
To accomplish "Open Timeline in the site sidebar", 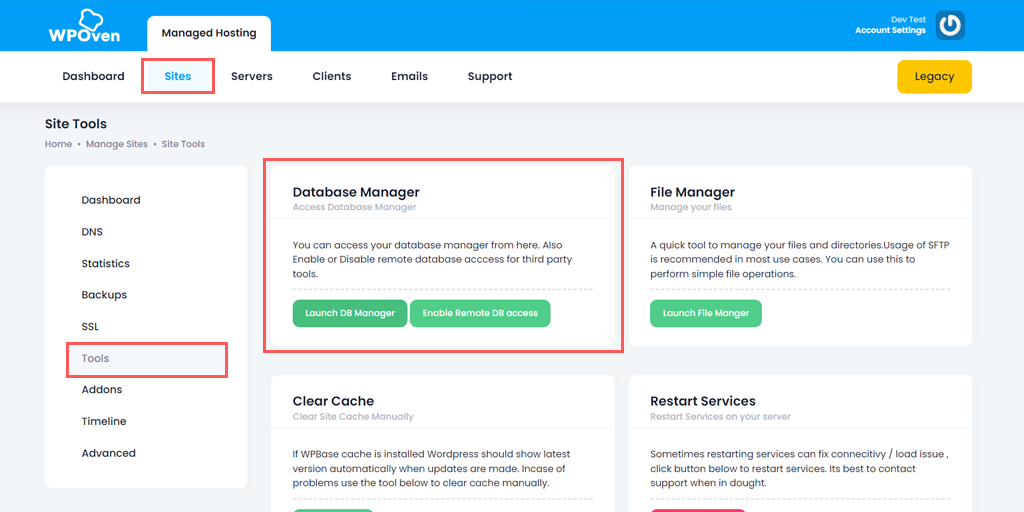I will pyautogui.click(x=104, y=421).
